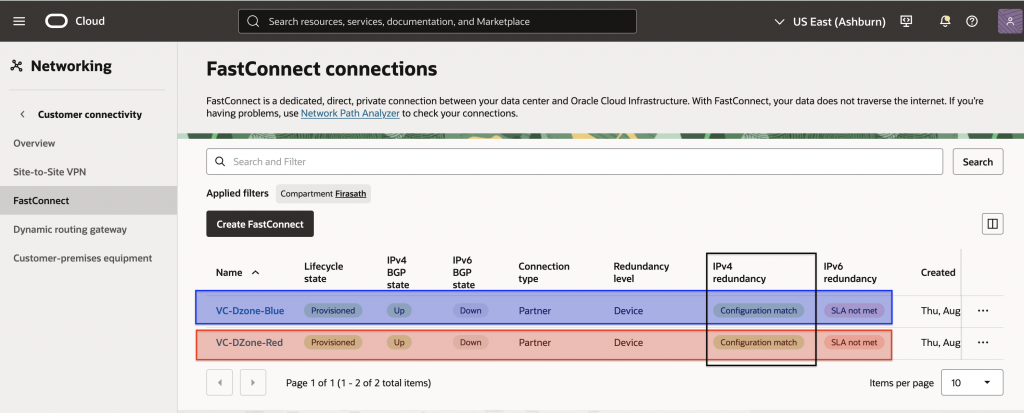Viewport: 1024px width, 413px height.
Task: Click the search magnifier in the top bar
Action: [x=253, y=22]
